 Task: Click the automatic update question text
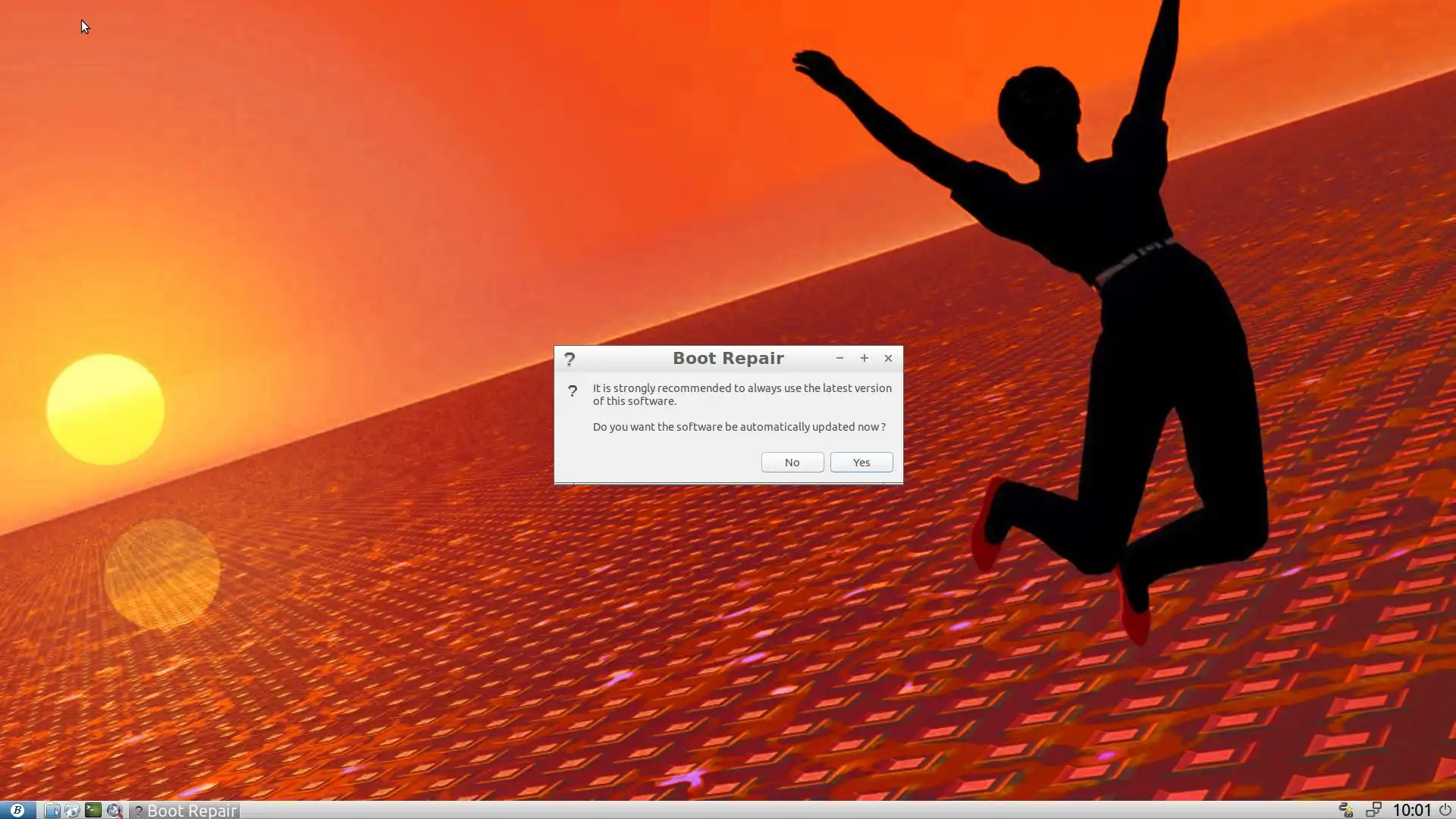click(x=739, y=427)
